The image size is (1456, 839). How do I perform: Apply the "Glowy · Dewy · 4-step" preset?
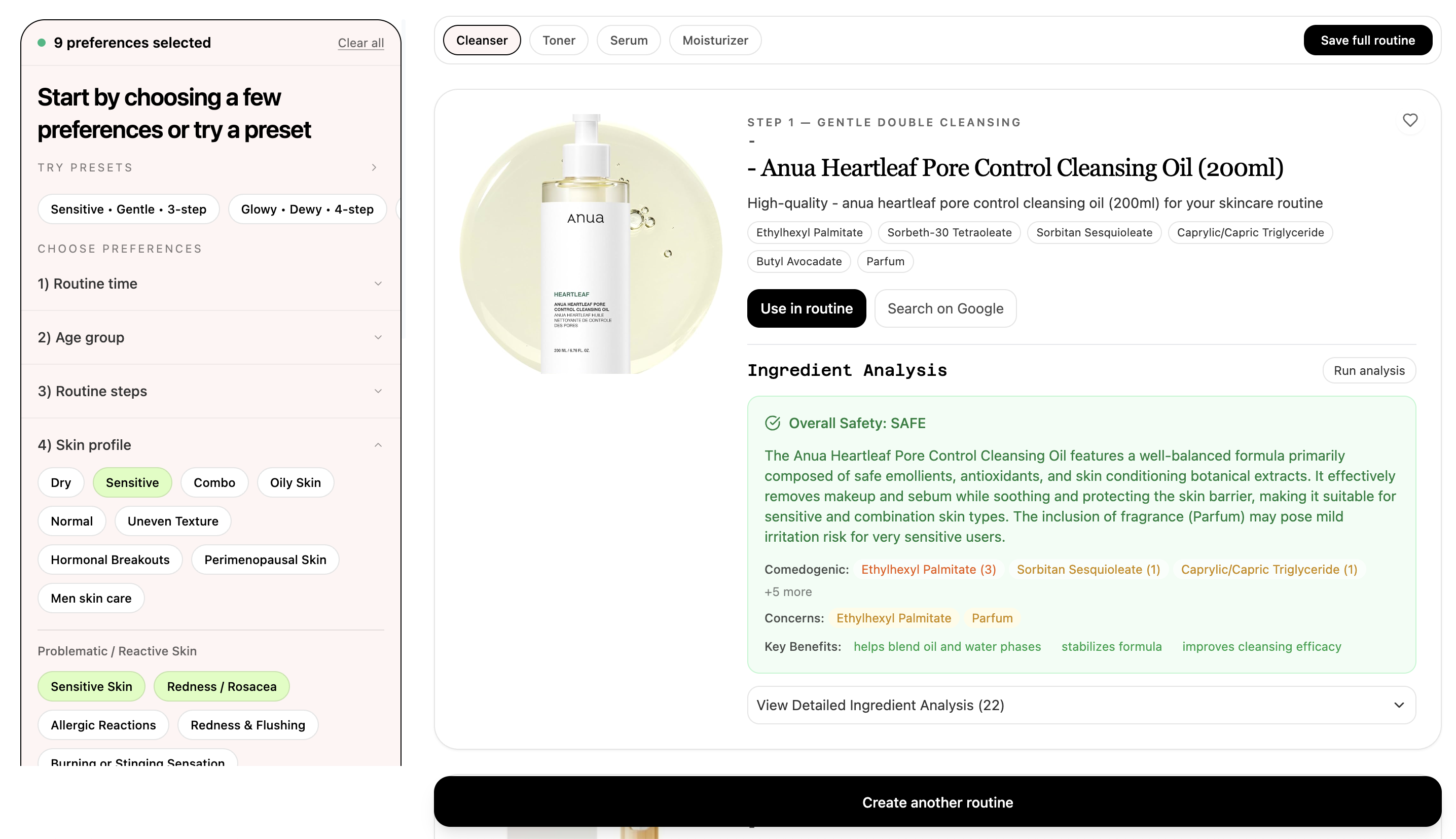click(307, 208)
